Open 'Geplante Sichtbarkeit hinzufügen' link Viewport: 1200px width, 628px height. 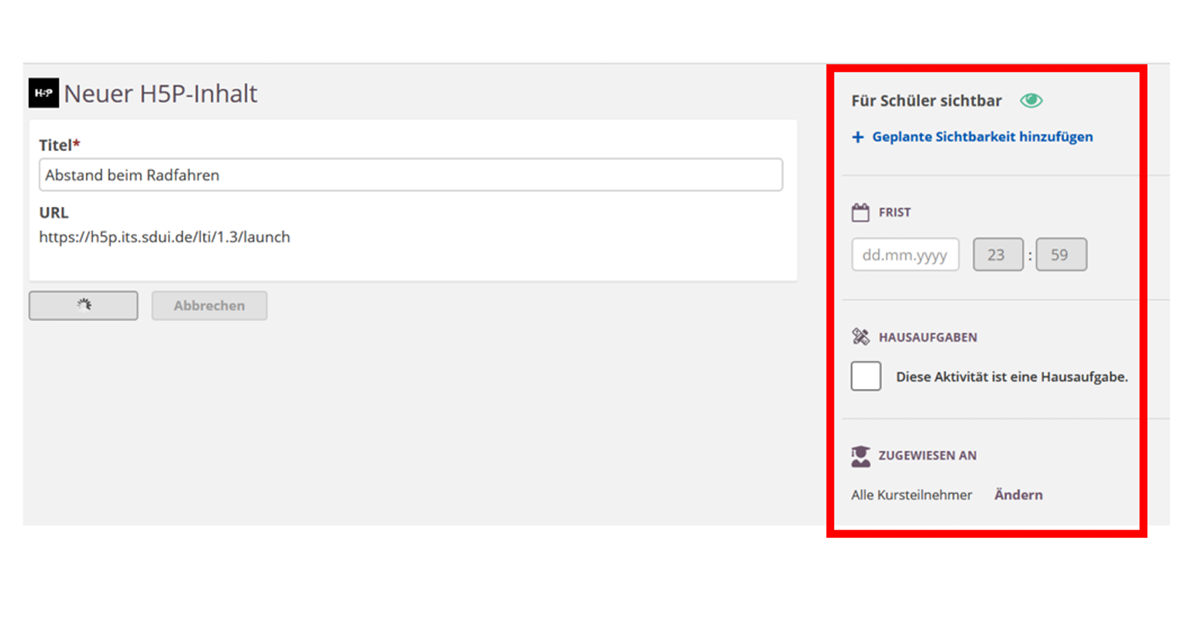click(x=982, y=137)
